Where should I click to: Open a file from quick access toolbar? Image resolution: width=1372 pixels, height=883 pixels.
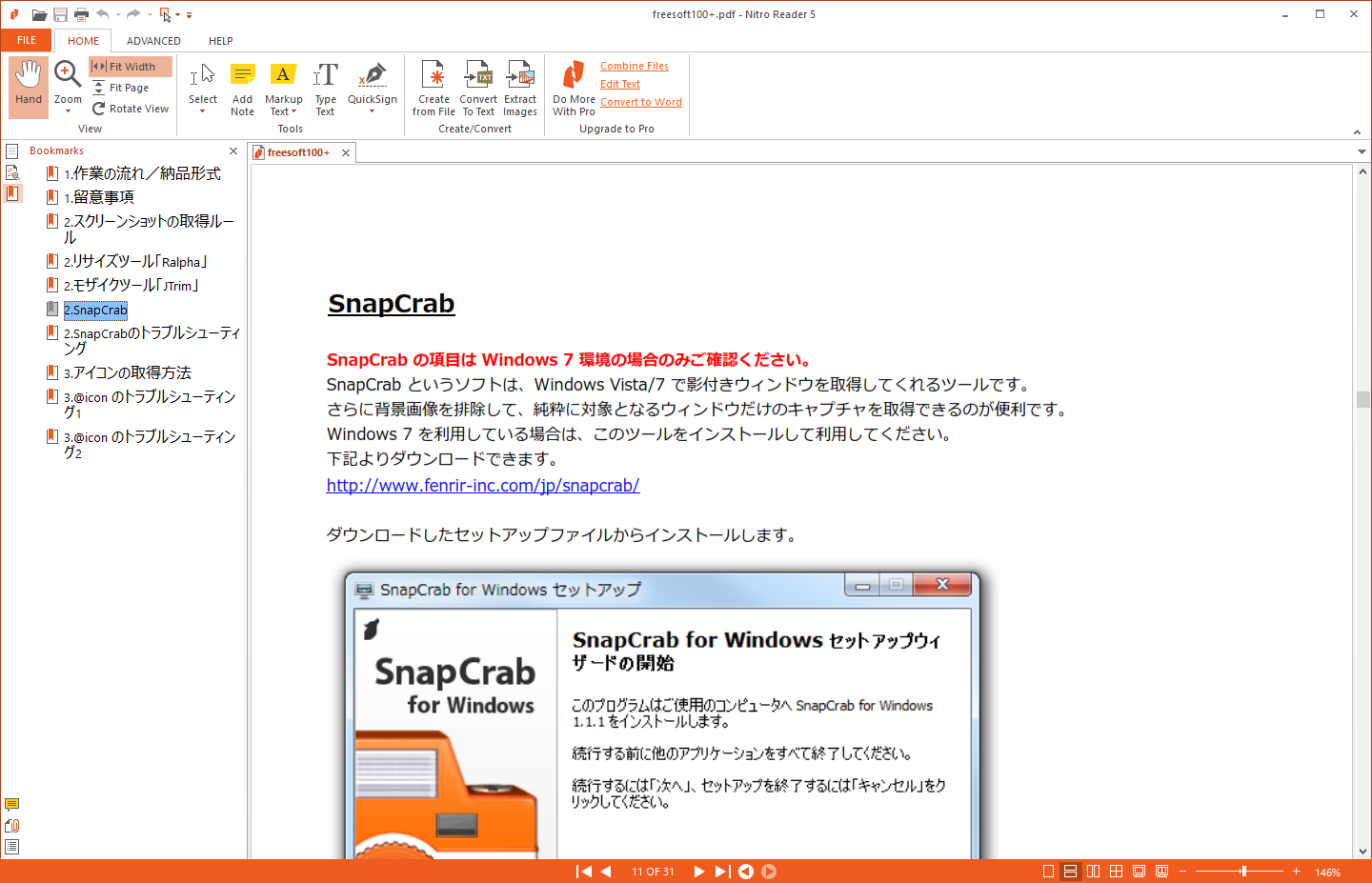[39, 14]
